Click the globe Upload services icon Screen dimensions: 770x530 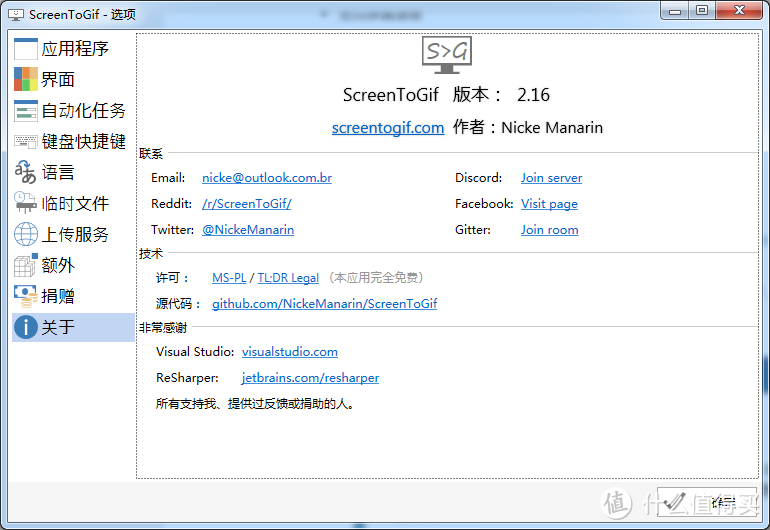click(26, 234)
